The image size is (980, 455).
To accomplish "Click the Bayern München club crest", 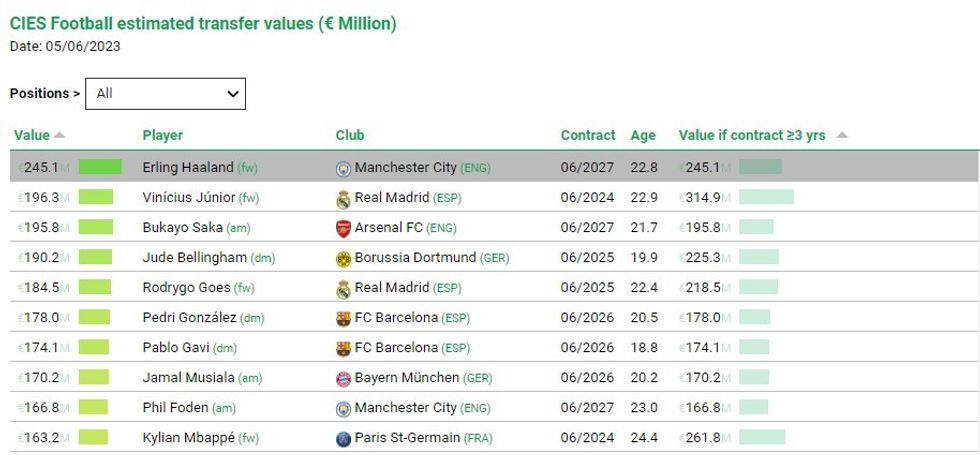I will pos(344,378).
